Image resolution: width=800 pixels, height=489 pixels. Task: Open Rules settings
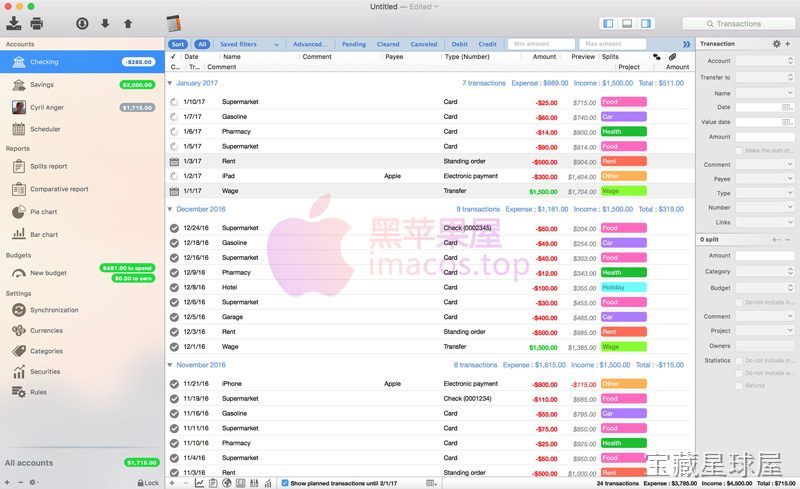coord(82,392)
